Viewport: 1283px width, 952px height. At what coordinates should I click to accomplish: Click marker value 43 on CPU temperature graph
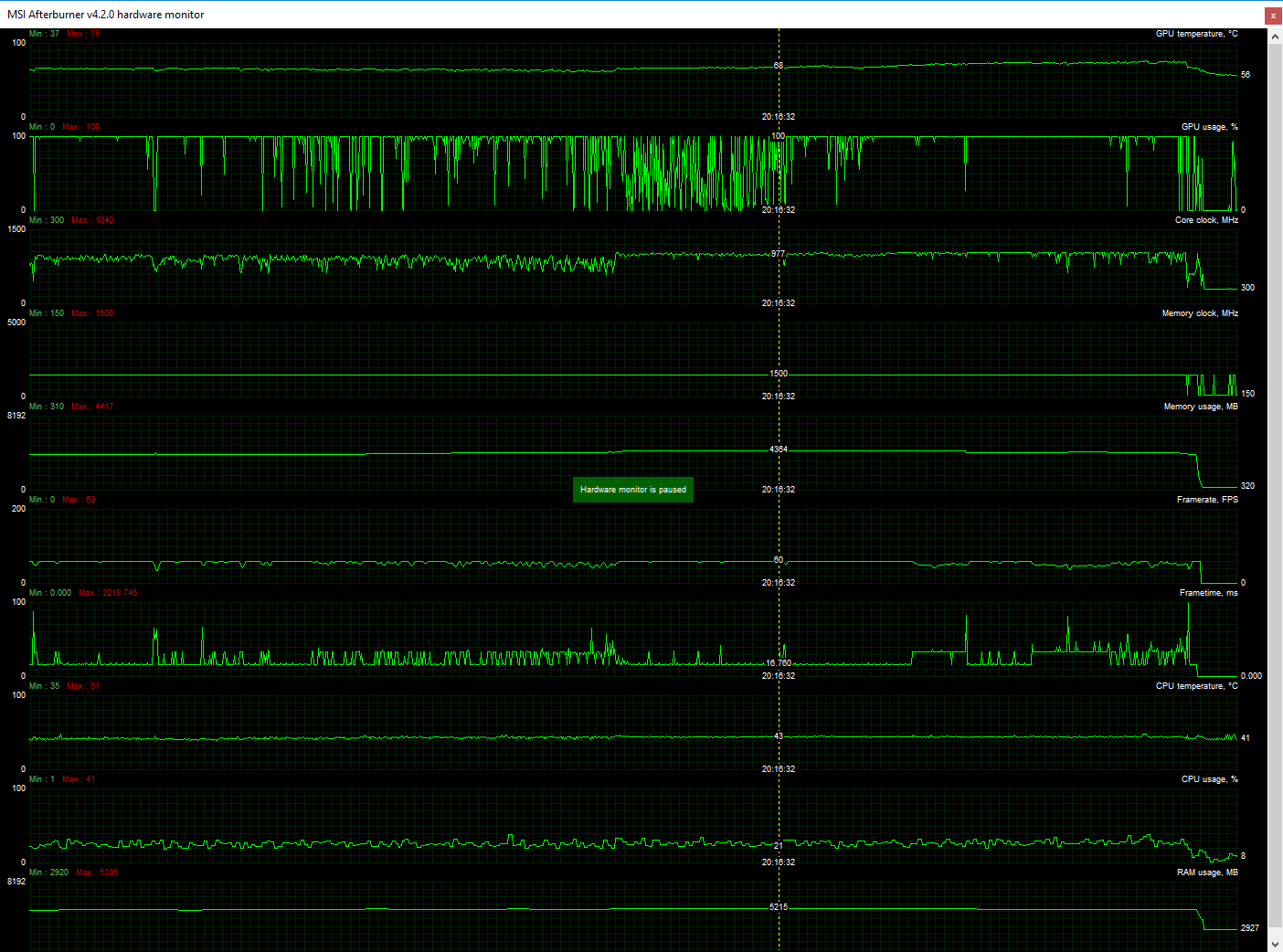pyautogui.click(x=779, y=736)
